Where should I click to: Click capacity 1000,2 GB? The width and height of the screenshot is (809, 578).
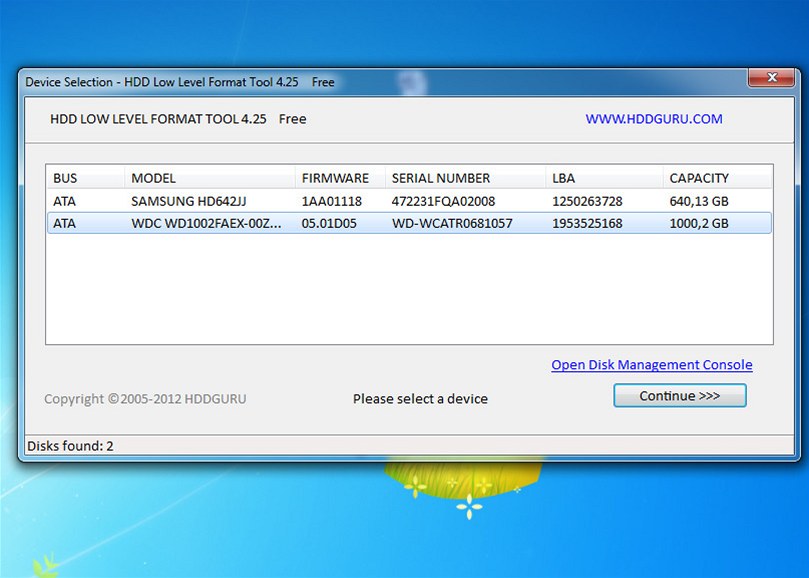point(699,223)
